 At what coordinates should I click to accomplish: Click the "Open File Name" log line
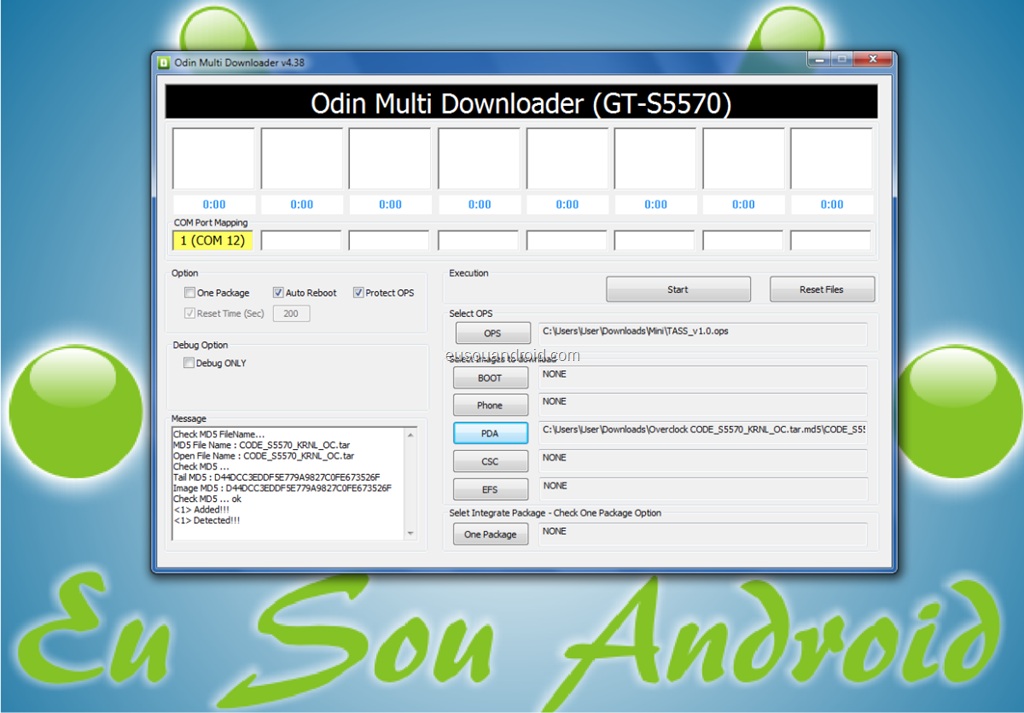[x=264, y=456]
